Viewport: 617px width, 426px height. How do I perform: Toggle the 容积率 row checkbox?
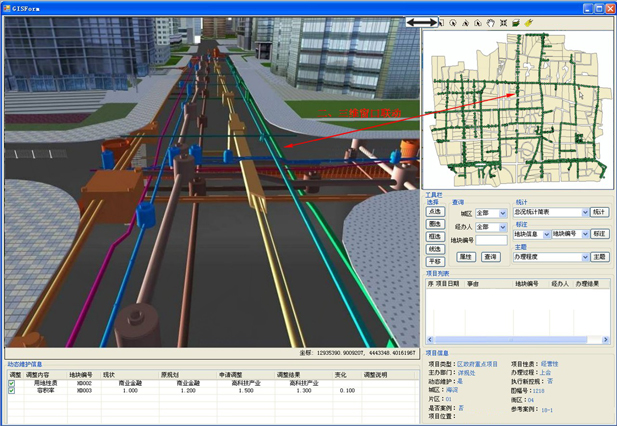point(12,391)
